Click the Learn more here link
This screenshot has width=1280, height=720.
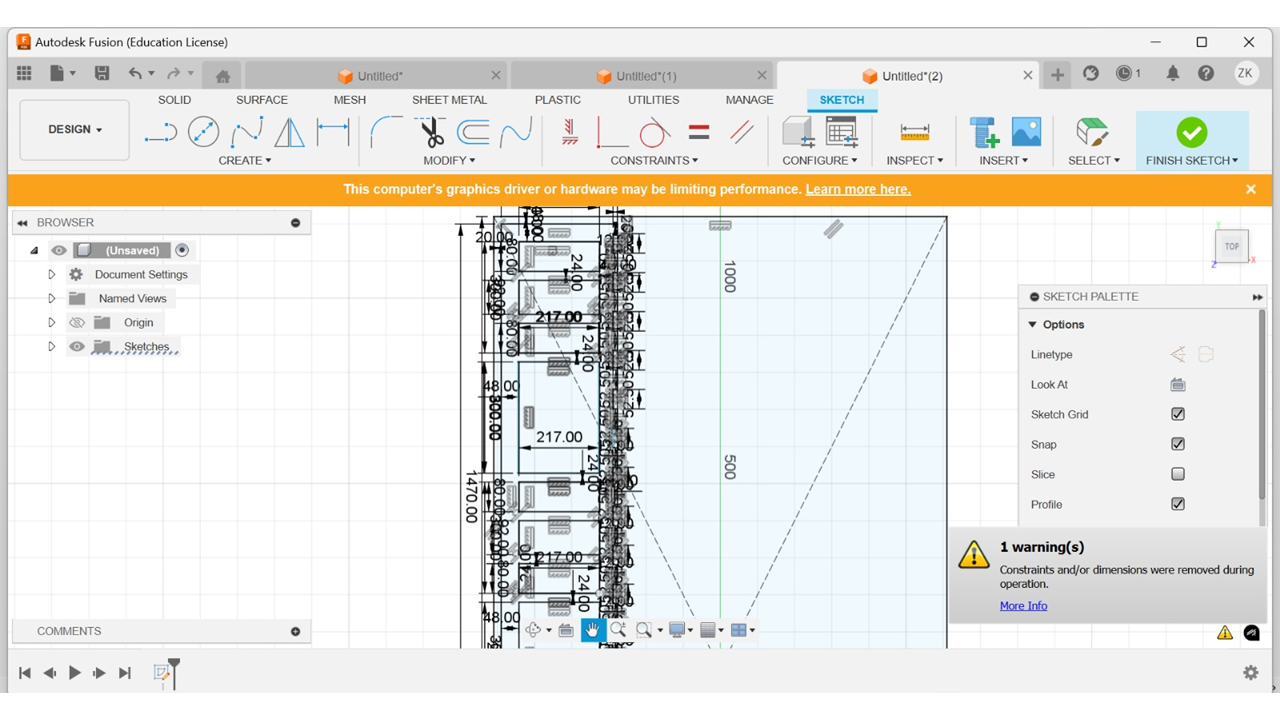pyautogui.click(x=858, y=189)
